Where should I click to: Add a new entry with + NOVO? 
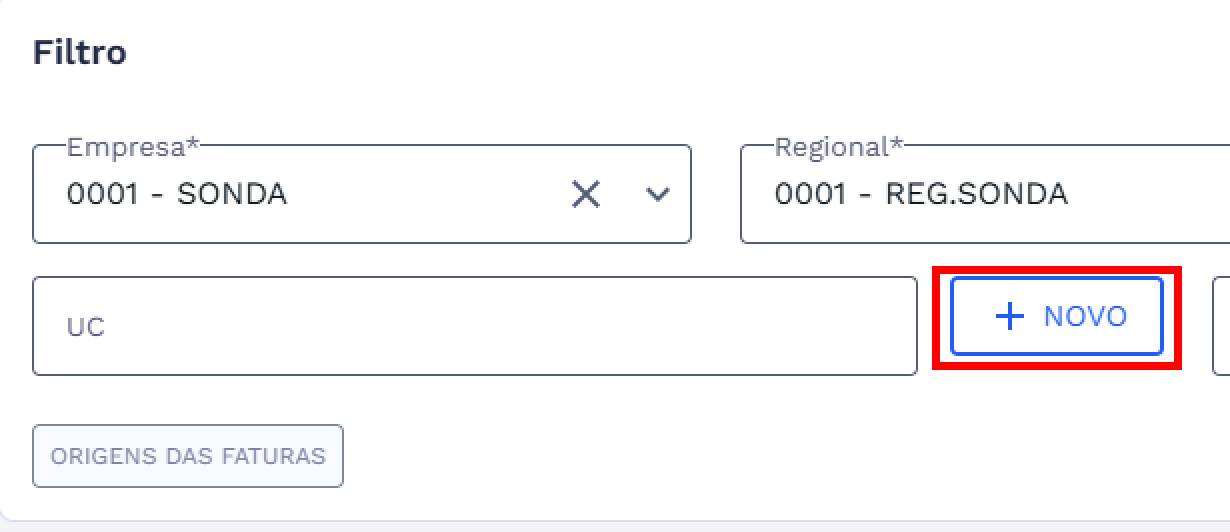(x=1057, y=316)
